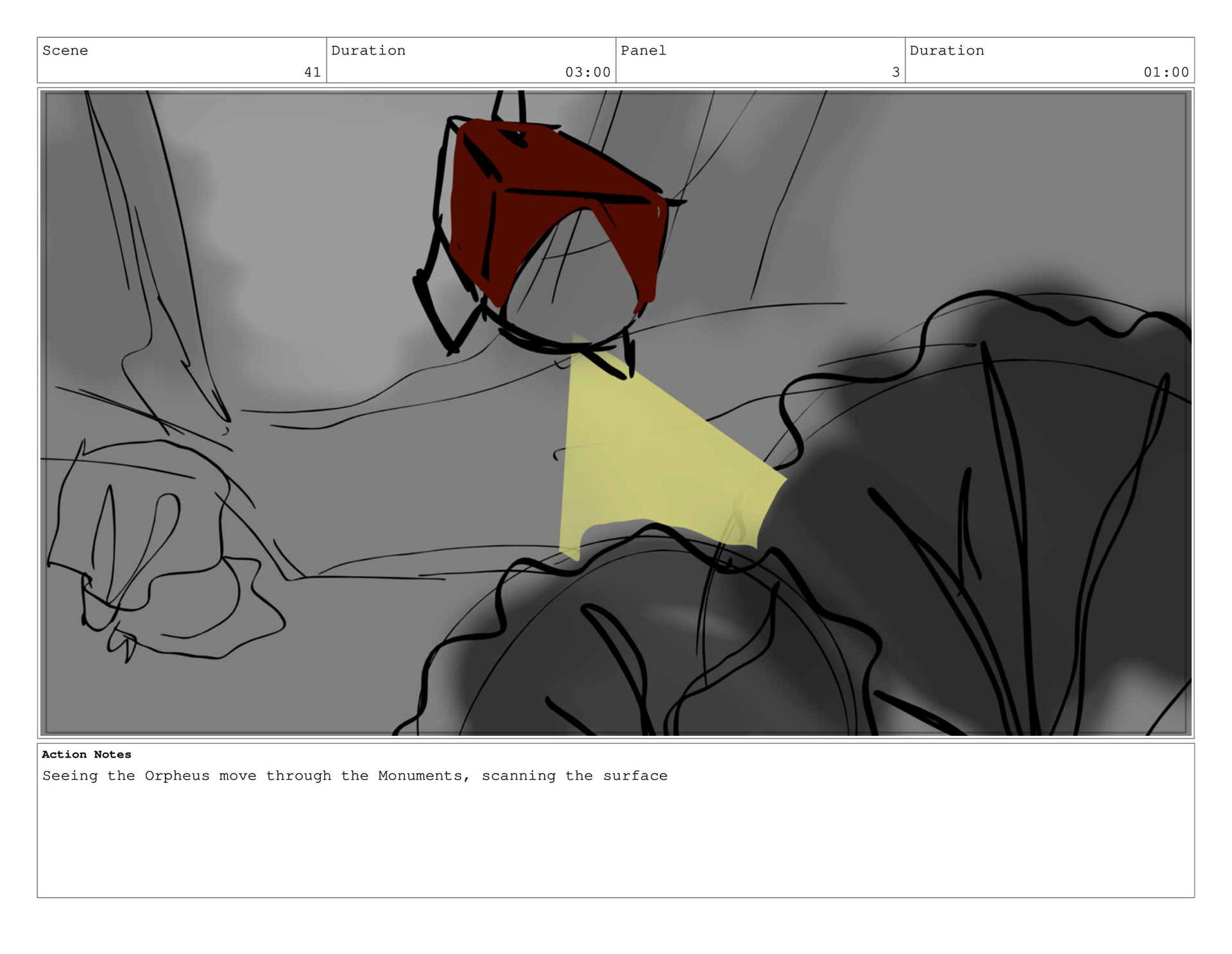Click the Scene label in header

click(x=65, y=51)
